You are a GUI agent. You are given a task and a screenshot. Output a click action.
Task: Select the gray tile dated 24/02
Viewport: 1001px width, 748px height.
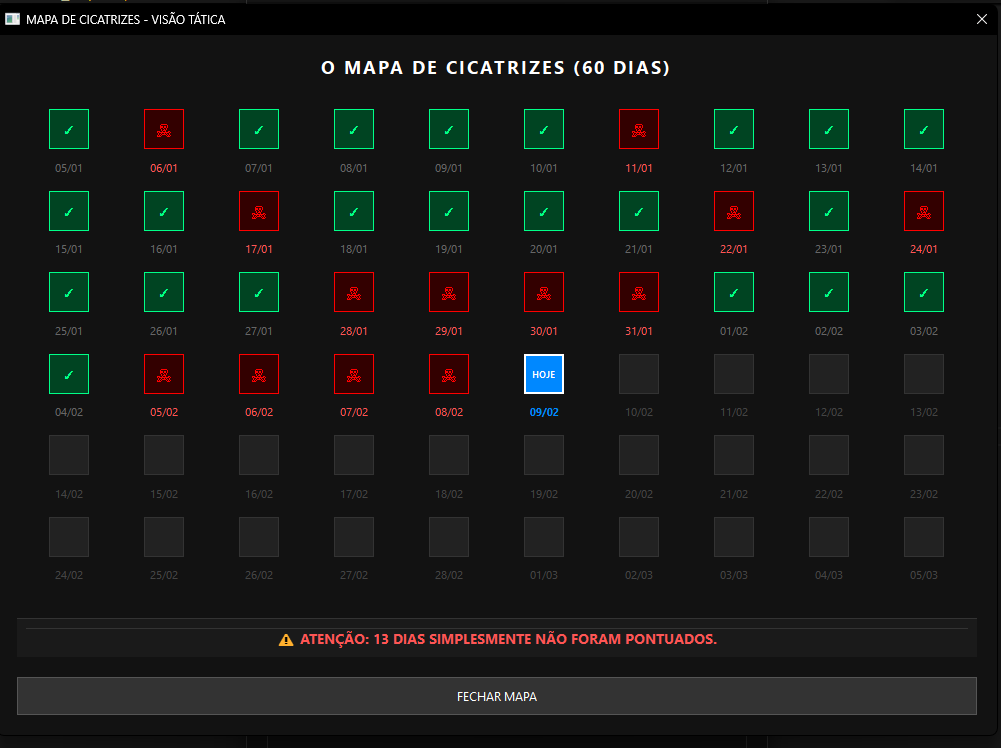(69, 537)
